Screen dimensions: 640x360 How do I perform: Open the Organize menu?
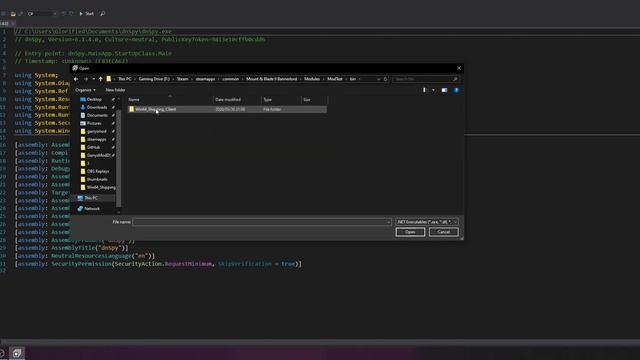pos(85,90)
